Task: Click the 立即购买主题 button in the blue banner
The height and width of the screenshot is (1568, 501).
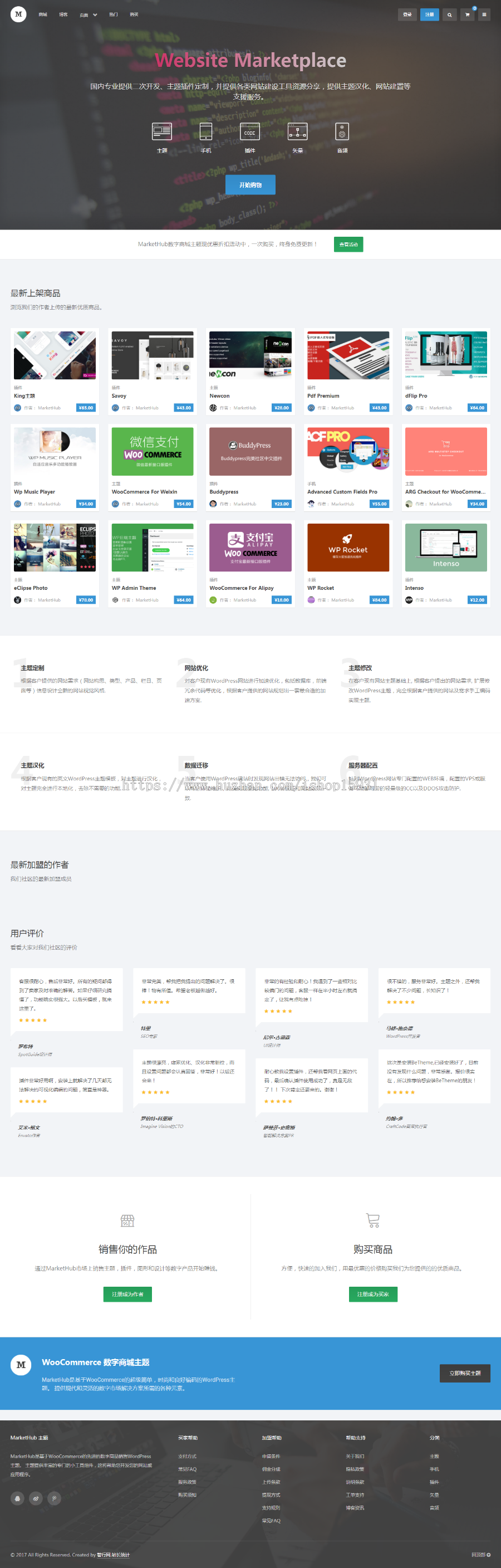Action: [464, 1373]
